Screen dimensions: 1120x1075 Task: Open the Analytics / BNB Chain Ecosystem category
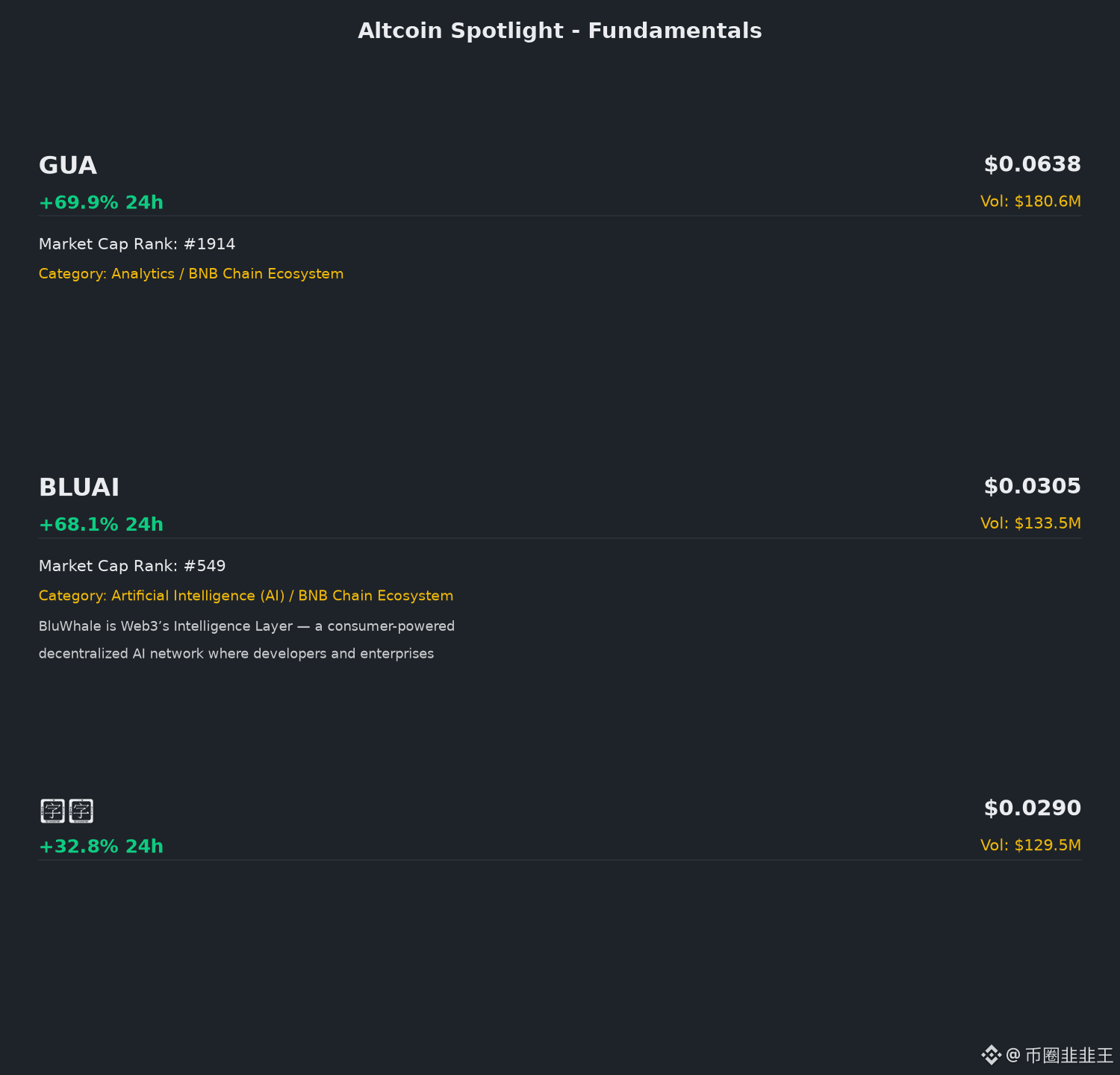pos(191,274)
